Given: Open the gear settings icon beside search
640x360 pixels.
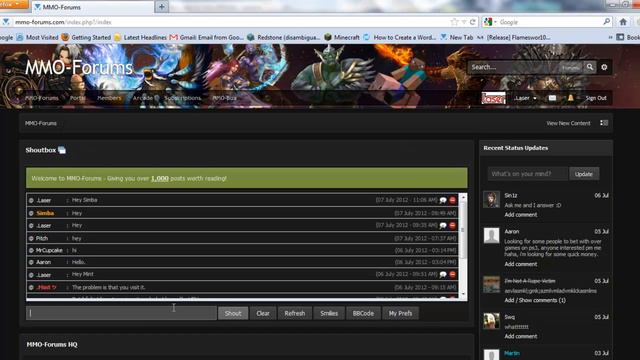Looking at the screenshot, I should [x=604, y=67].
